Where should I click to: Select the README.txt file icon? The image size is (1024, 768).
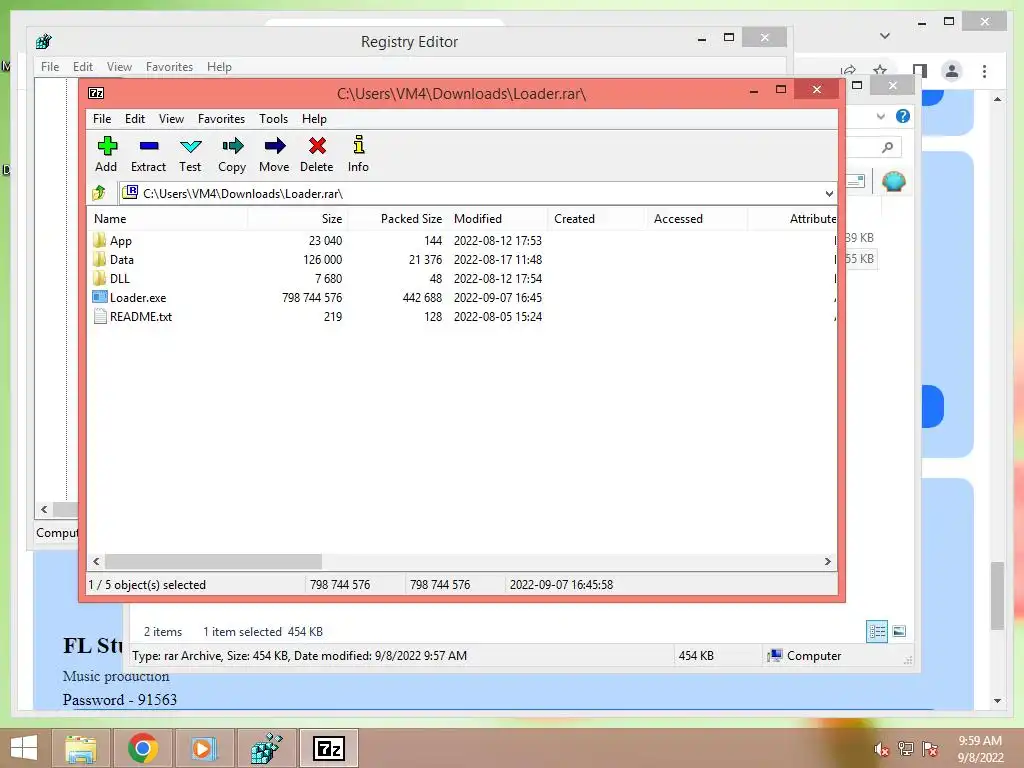coord(100,316)
